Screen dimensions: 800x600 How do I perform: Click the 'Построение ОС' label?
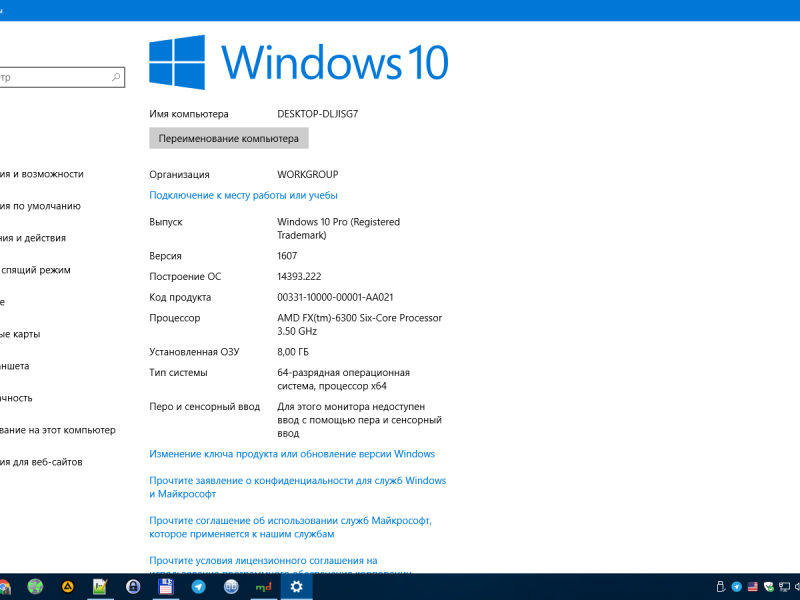(x=185, y=277)
